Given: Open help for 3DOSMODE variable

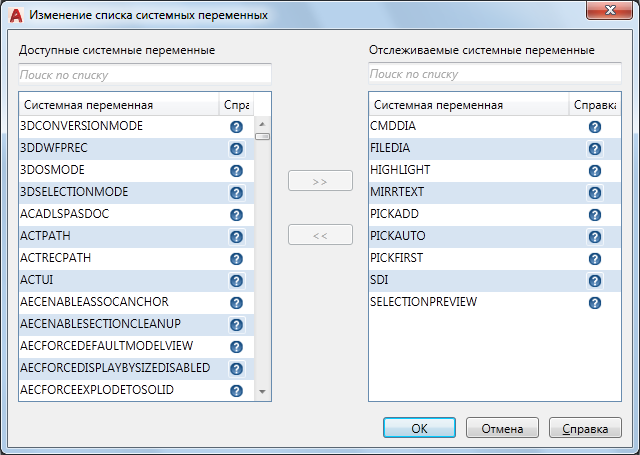Looking at the screenshot, I should 237,170.
